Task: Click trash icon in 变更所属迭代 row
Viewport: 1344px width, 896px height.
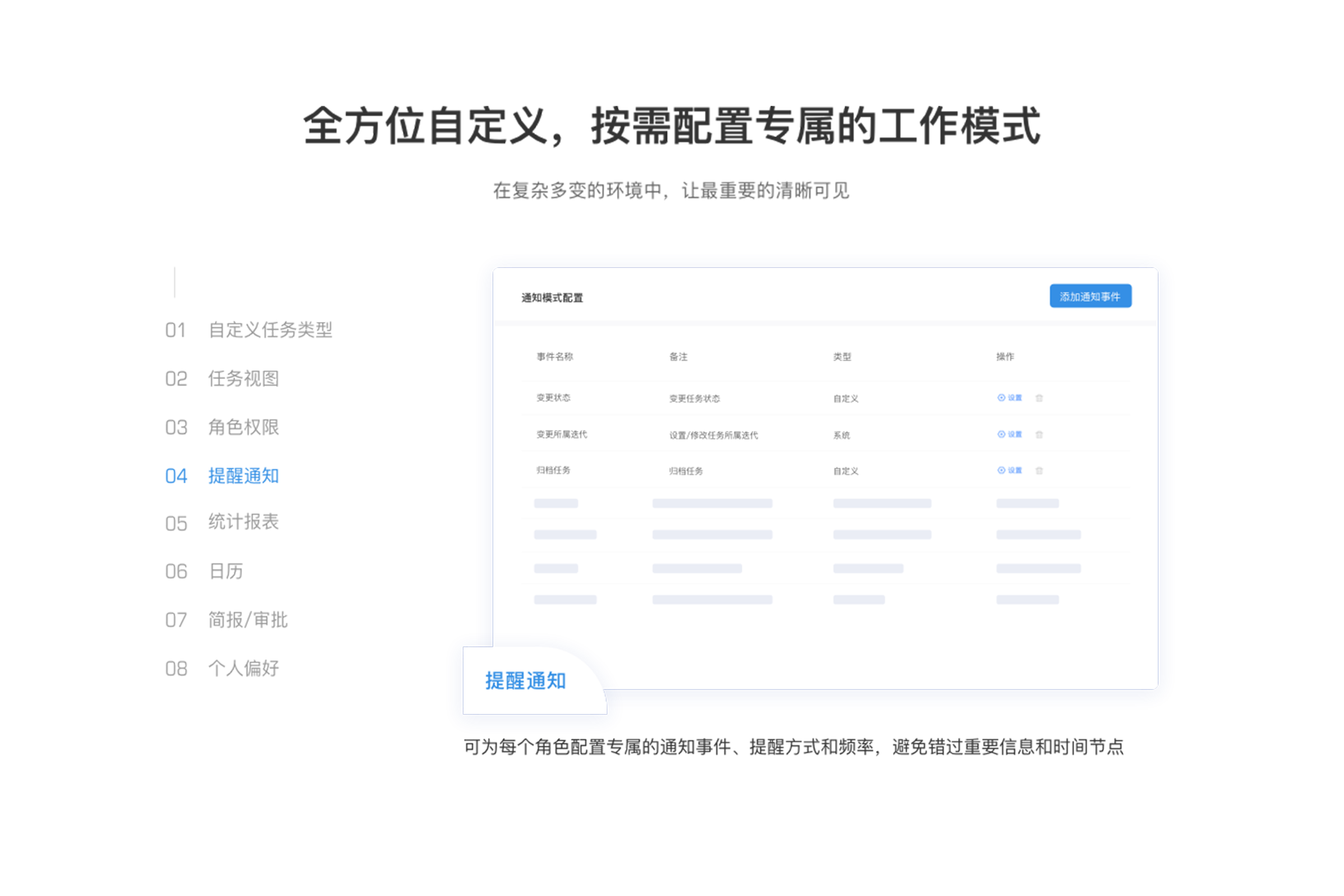Action: (x=1039, y=435)
